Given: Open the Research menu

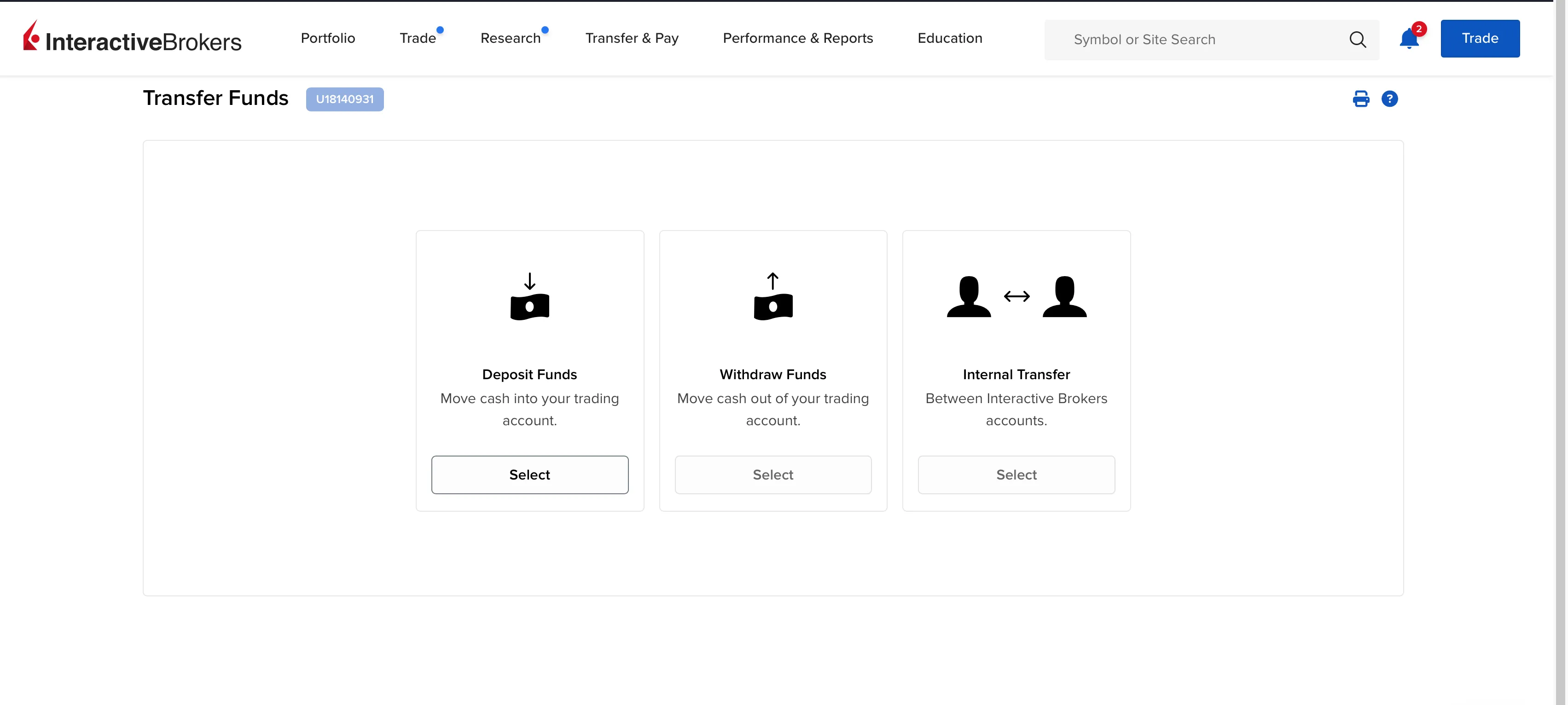Looking at the screenshot, I should [x=511, y=38].
